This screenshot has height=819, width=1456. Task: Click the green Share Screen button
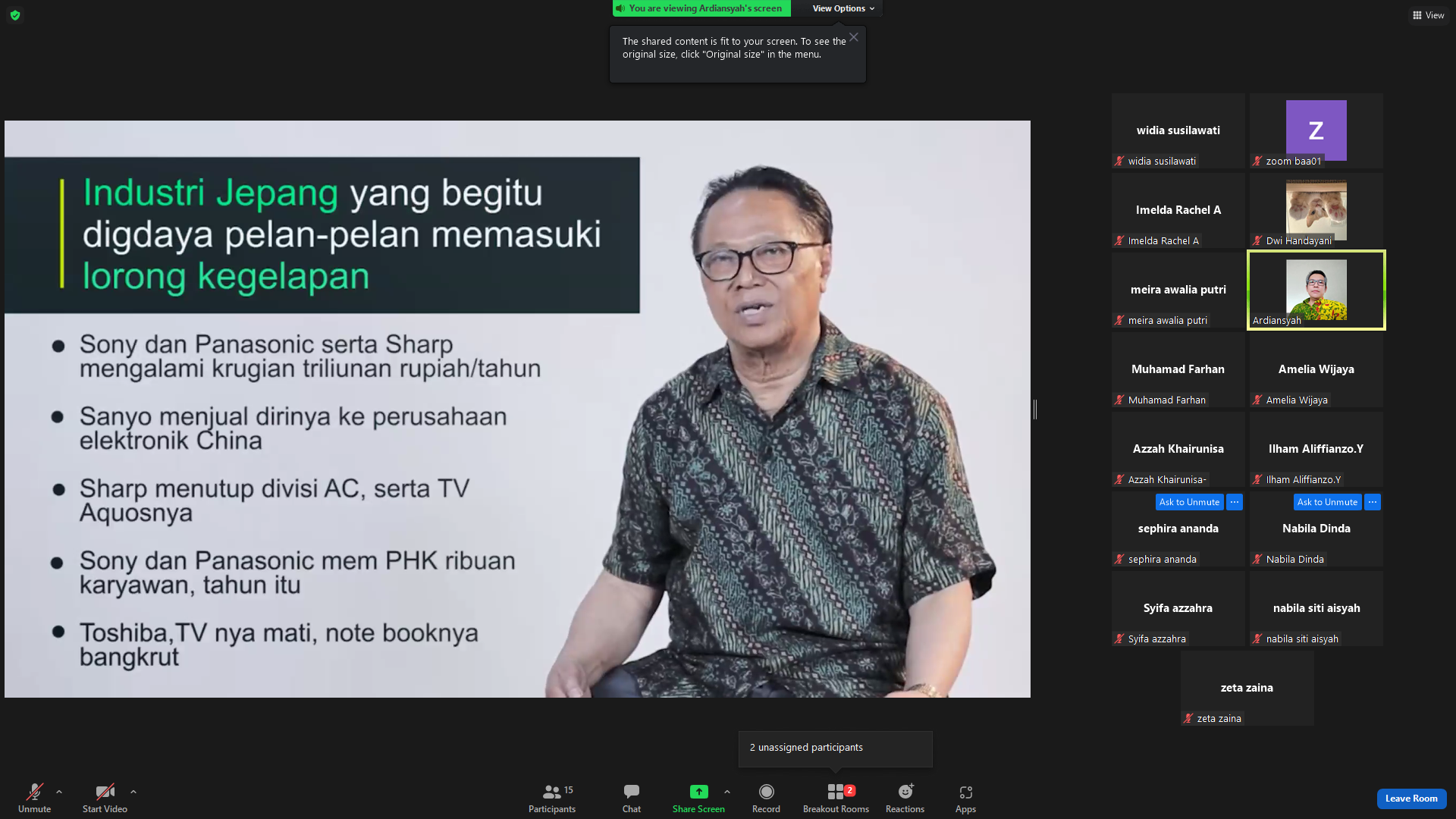pyautogui.click(x=698, y=799)
